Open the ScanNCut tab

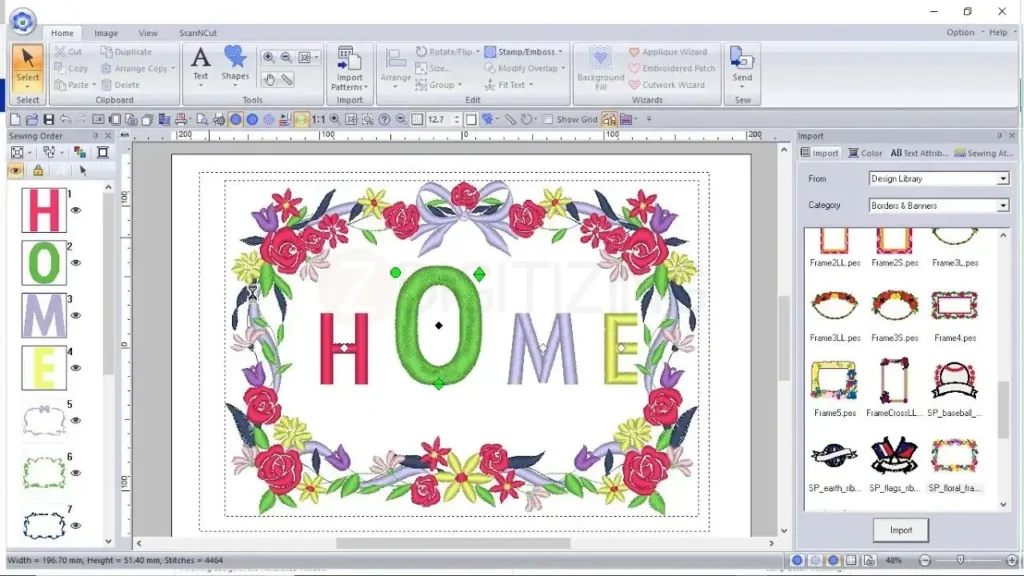point(198,33)
